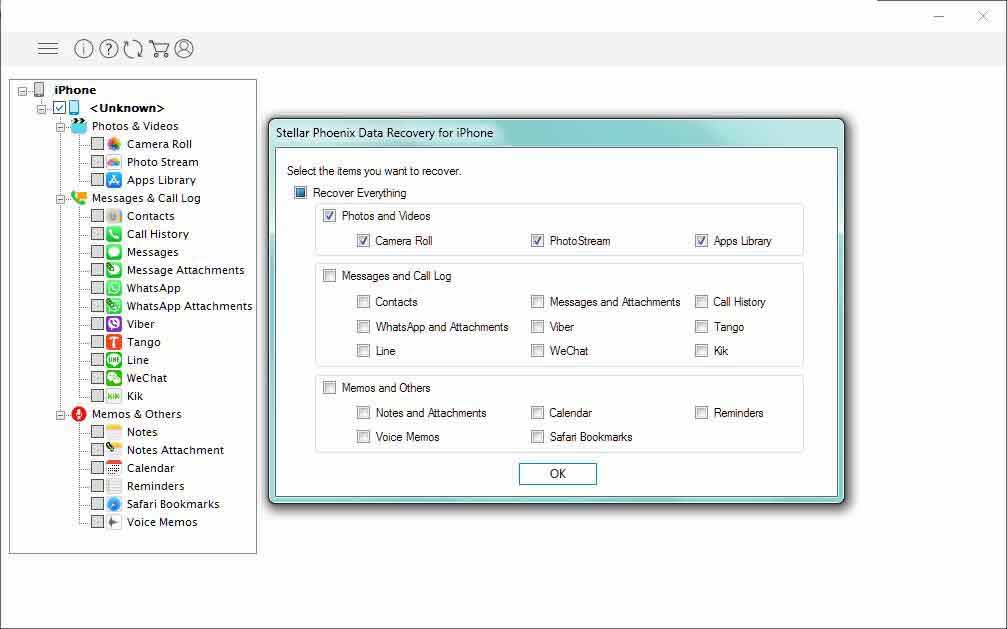Click the dialog title bar text
The height and width of the screenshot is (629, 1007).
tap(384, 132)
